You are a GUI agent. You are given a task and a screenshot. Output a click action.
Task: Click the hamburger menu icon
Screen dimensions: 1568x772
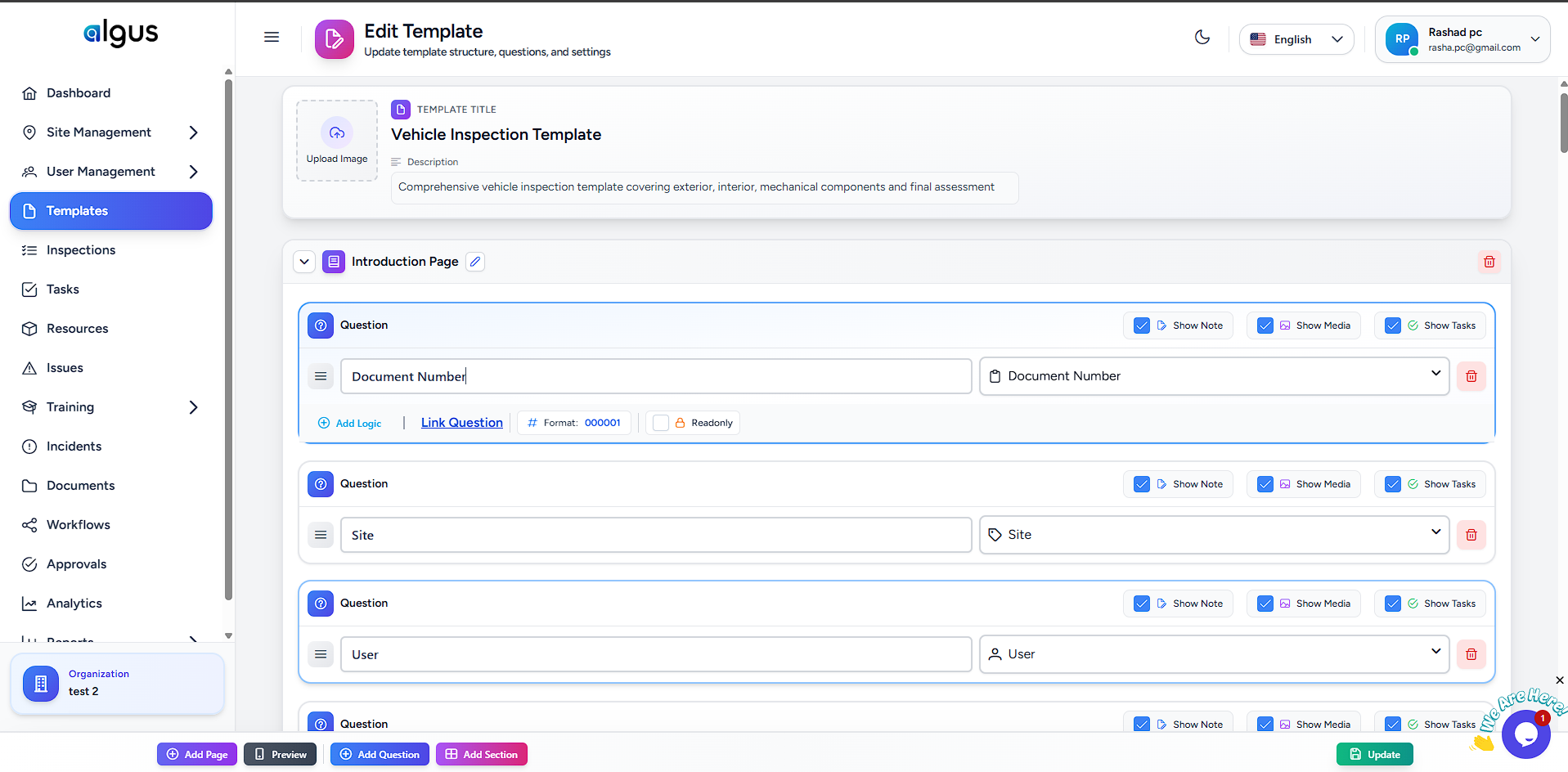(x=271, y=37)
